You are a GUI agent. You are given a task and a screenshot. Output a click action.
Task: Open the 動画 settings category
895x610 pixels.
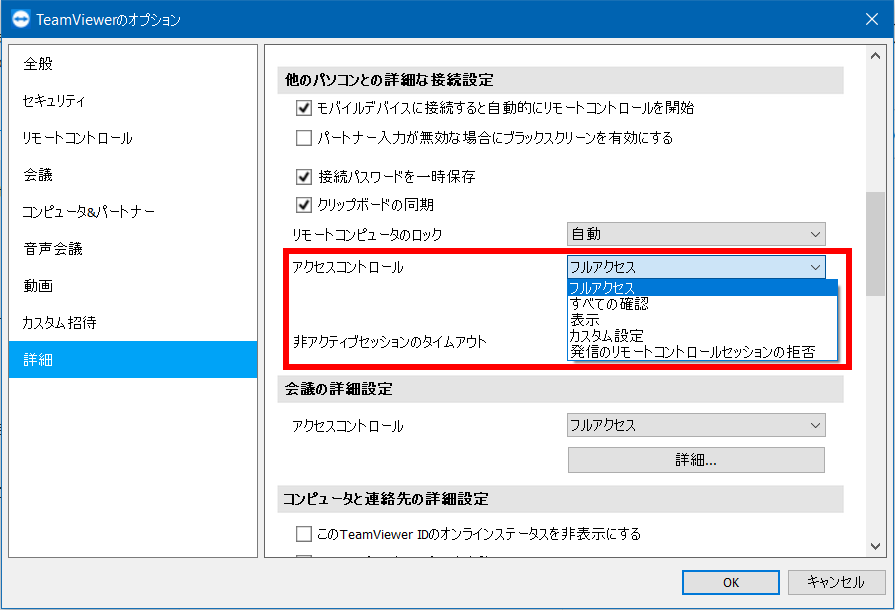(x=133, y=285)
